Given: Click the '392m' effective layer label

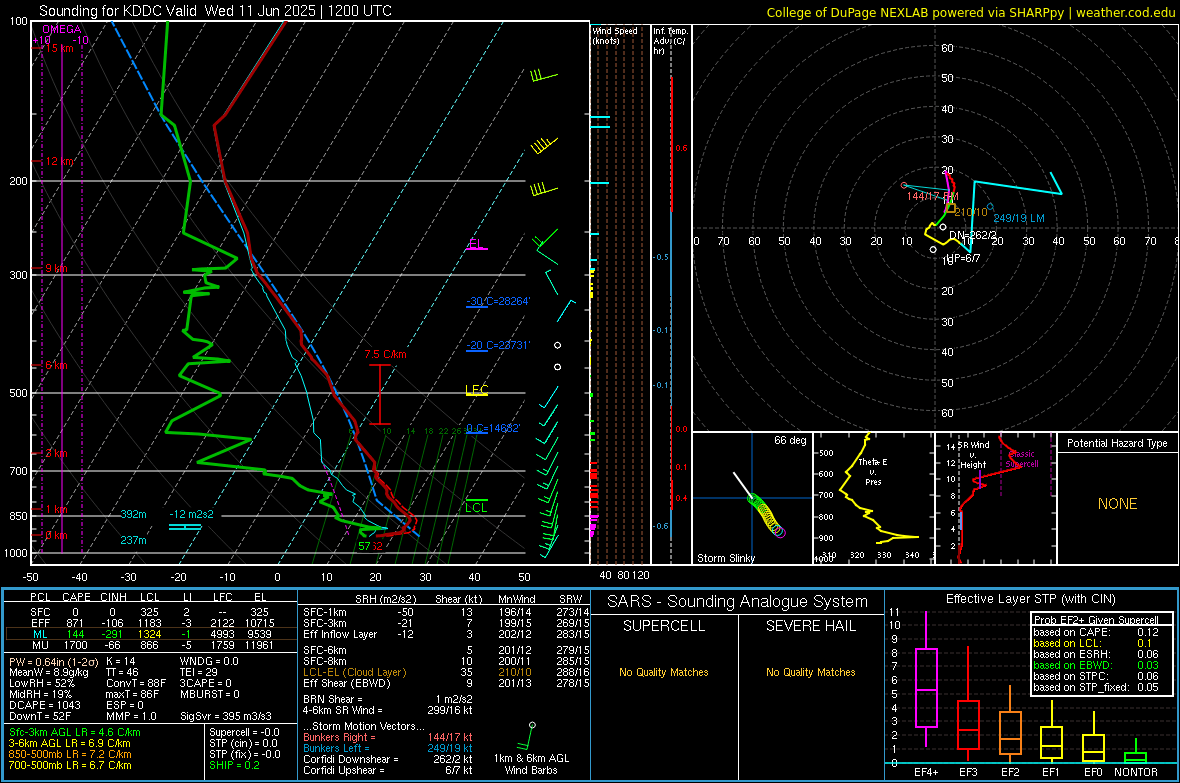Looking at the screenshot, I should [133, 514].
